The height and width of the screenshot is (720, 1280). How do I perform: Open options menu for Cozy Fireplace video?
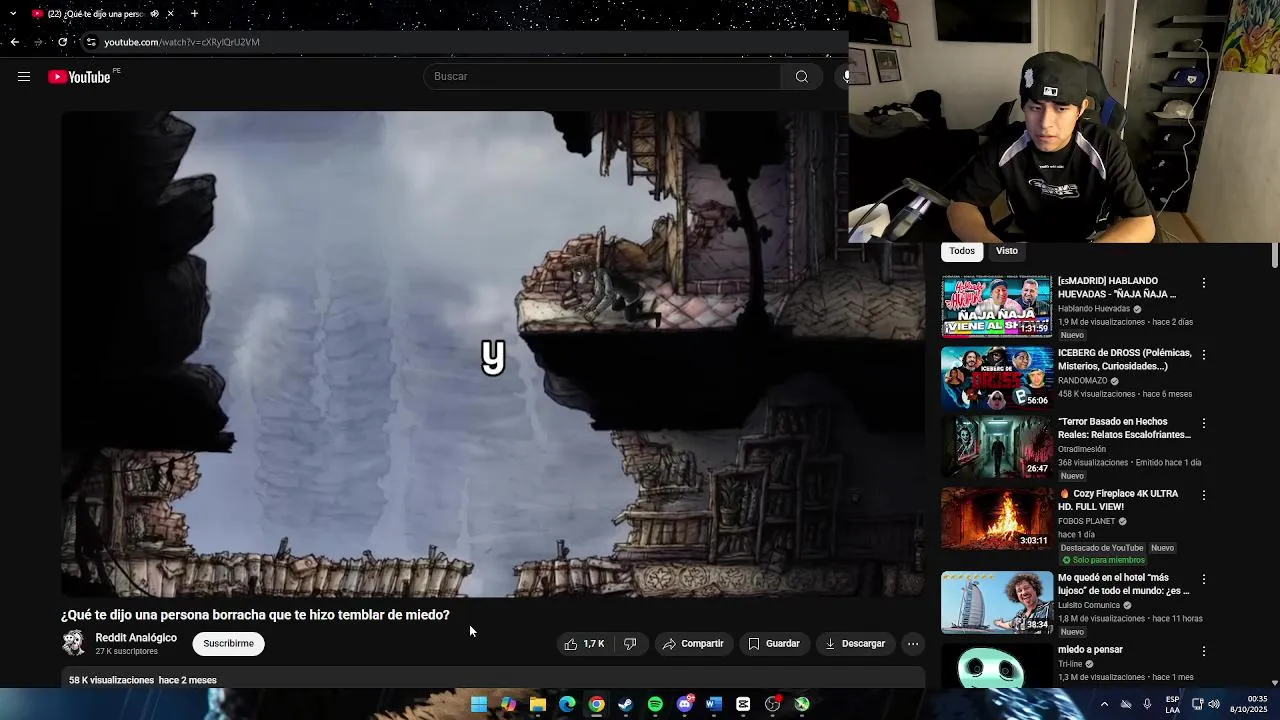tap(1204, 495)
